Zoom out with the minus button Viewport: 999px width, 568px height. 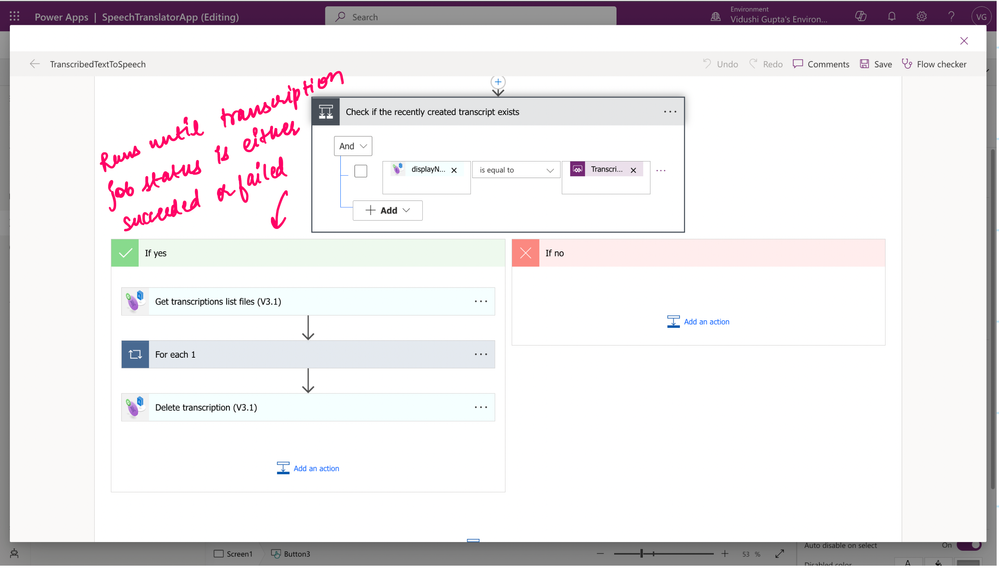[600, 554]
